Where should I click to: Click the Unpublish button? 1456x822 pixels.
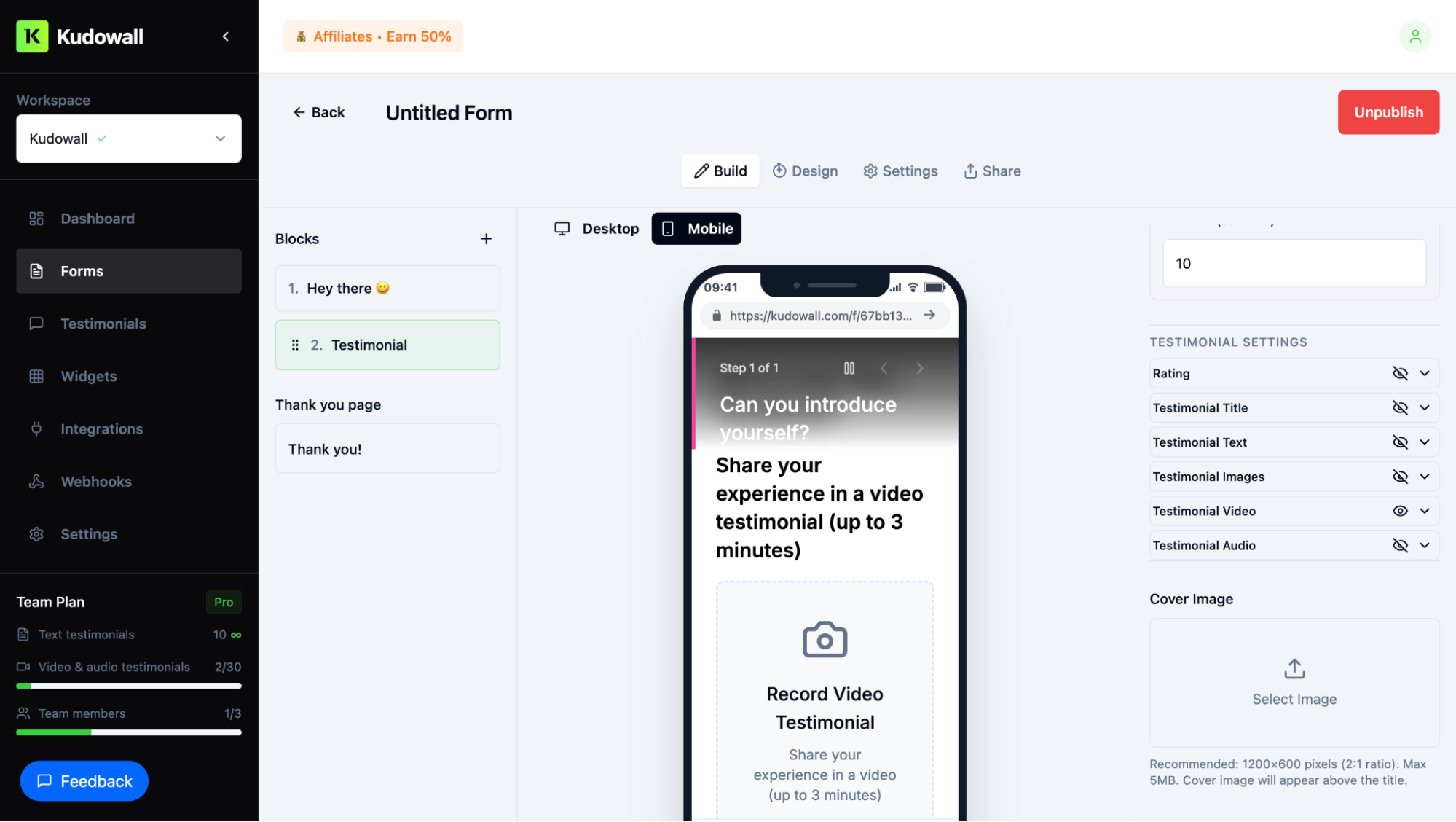1388,112
